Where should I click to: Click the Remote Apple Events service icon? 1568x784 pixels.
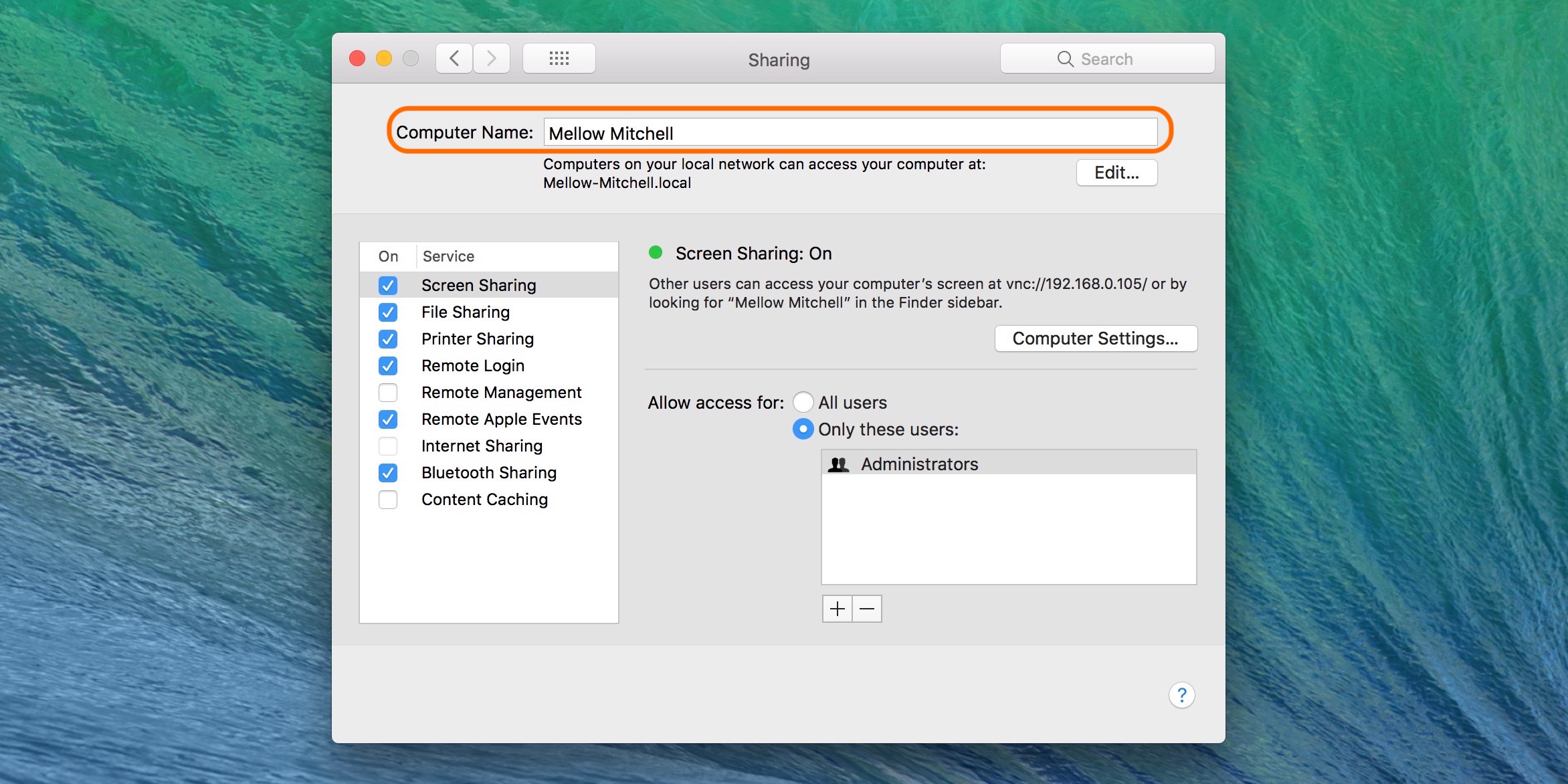[387, 418]
